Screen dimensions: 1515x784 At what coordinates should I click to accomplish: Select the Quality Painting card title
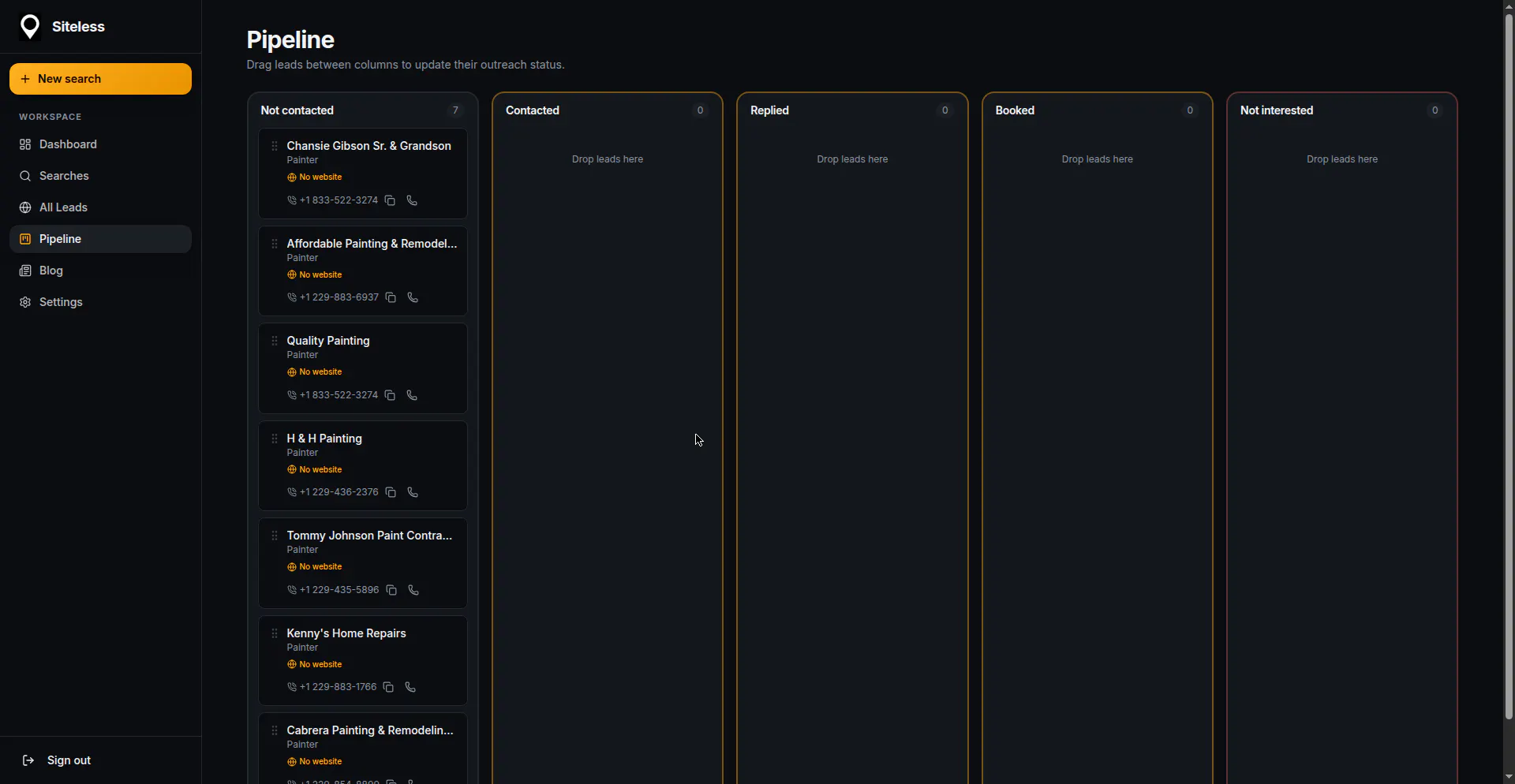coord(328,341)
